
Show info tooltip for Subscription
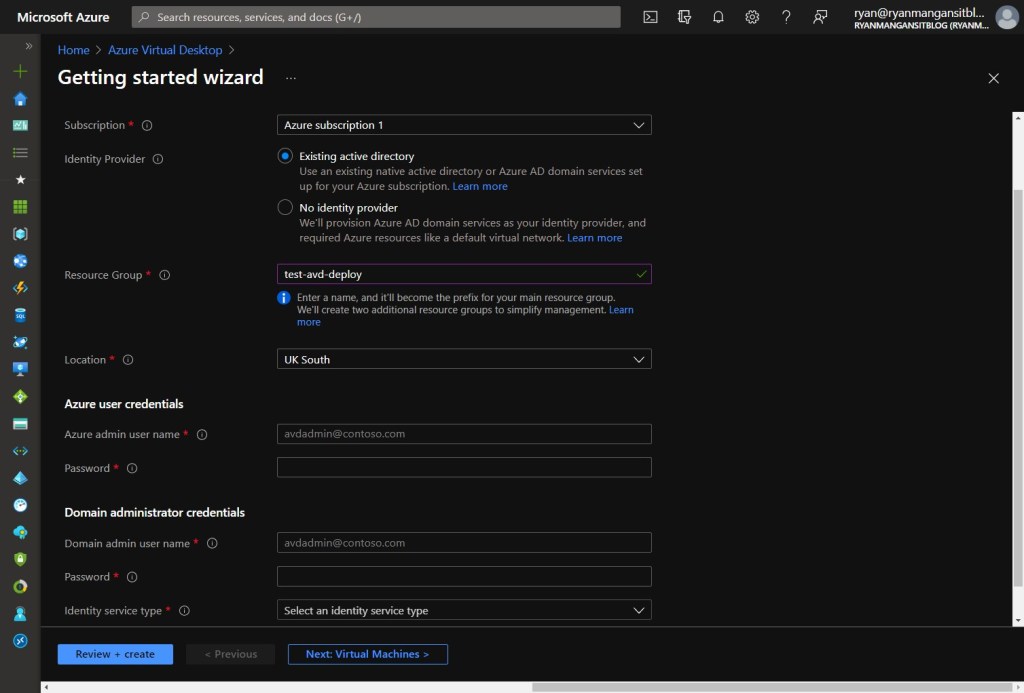click(x=147, y=125)
